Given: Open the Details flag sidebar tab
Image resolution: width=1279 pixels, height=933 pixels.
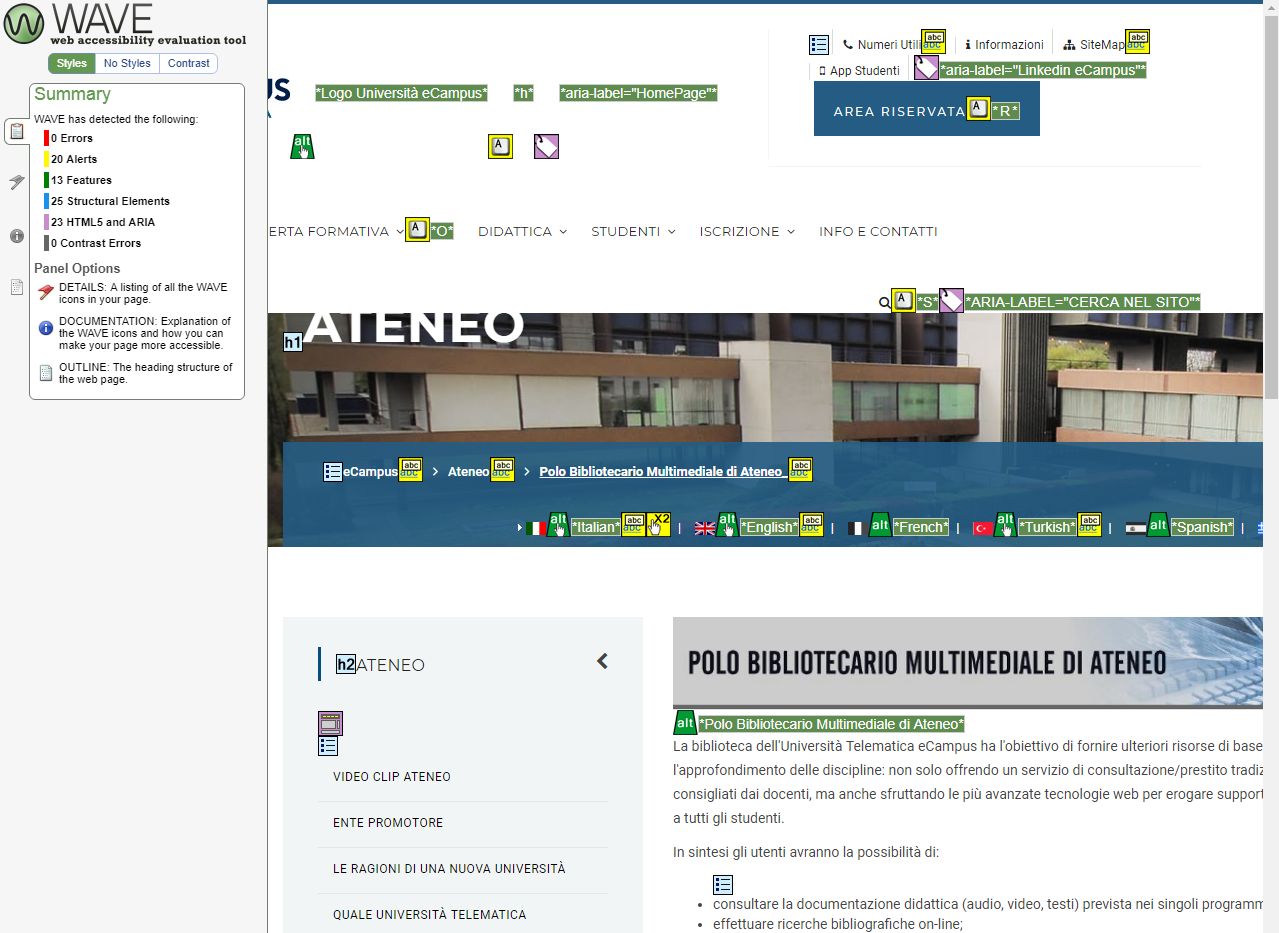Looking at the screenshot, I should point(17,182).
